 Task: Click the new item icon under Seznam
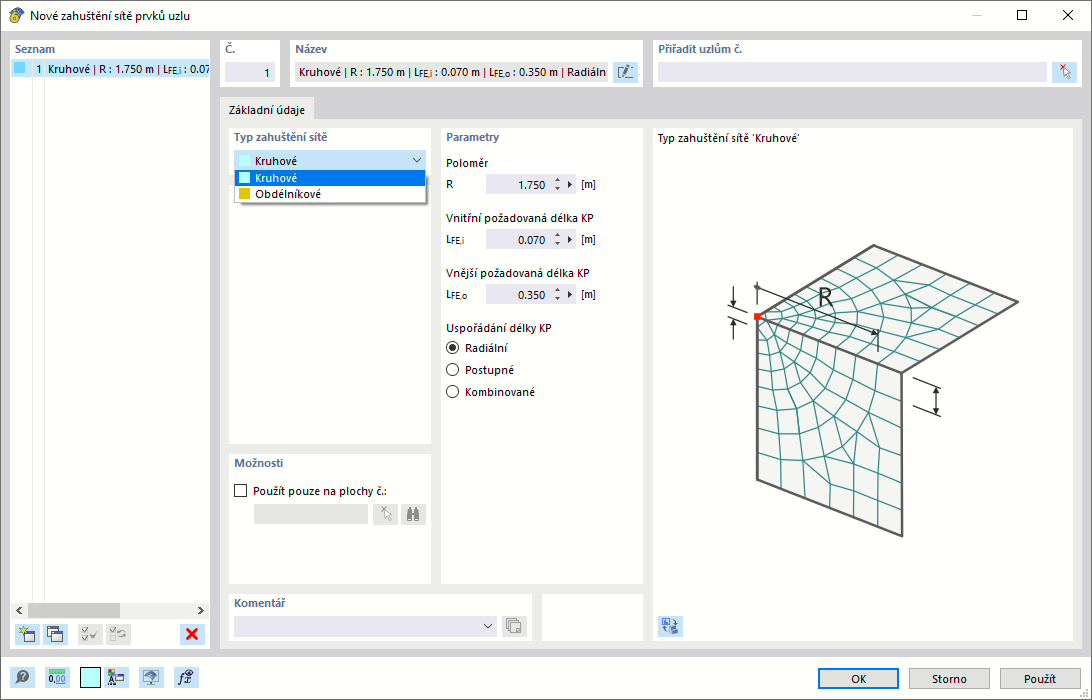(26, 634)
